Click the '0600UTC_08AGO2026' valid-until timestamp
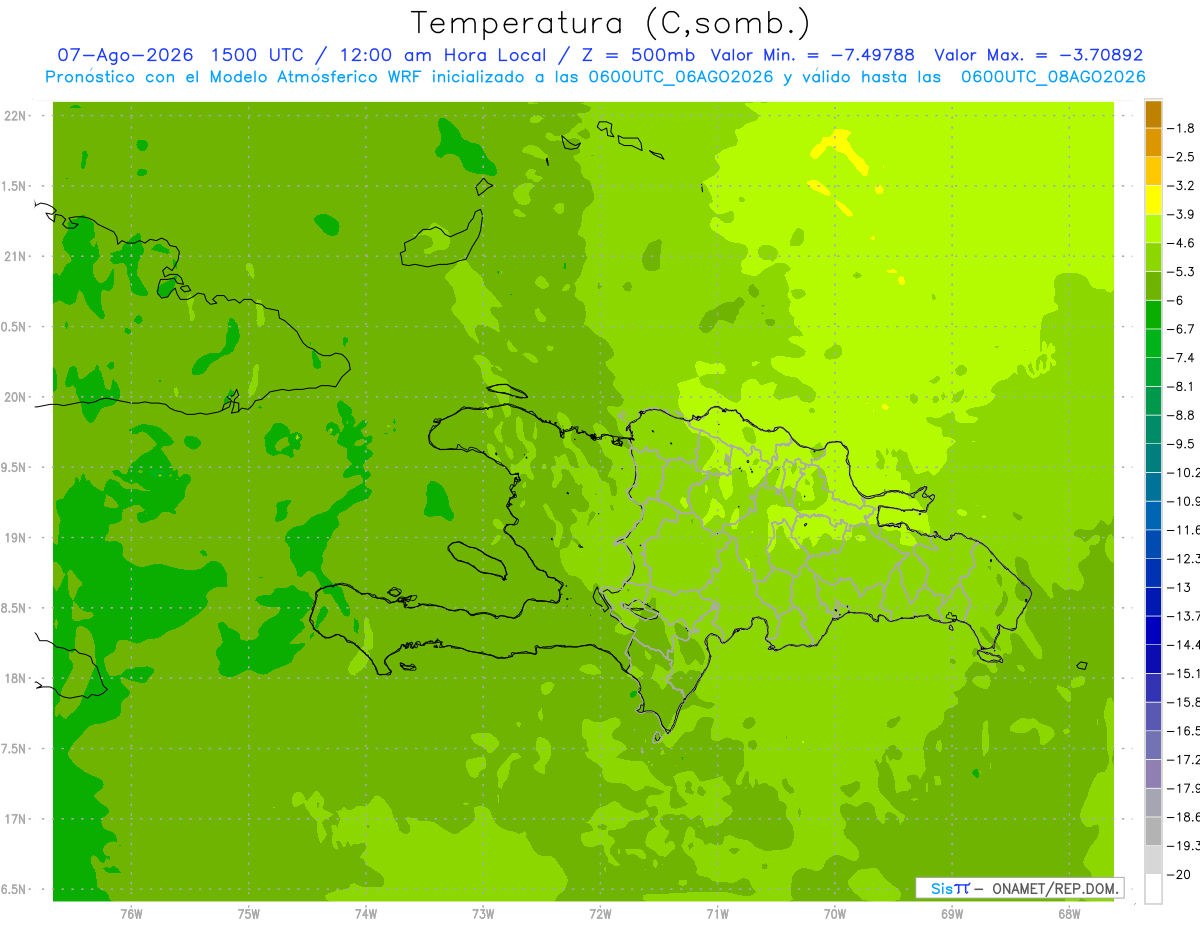 1052,77
